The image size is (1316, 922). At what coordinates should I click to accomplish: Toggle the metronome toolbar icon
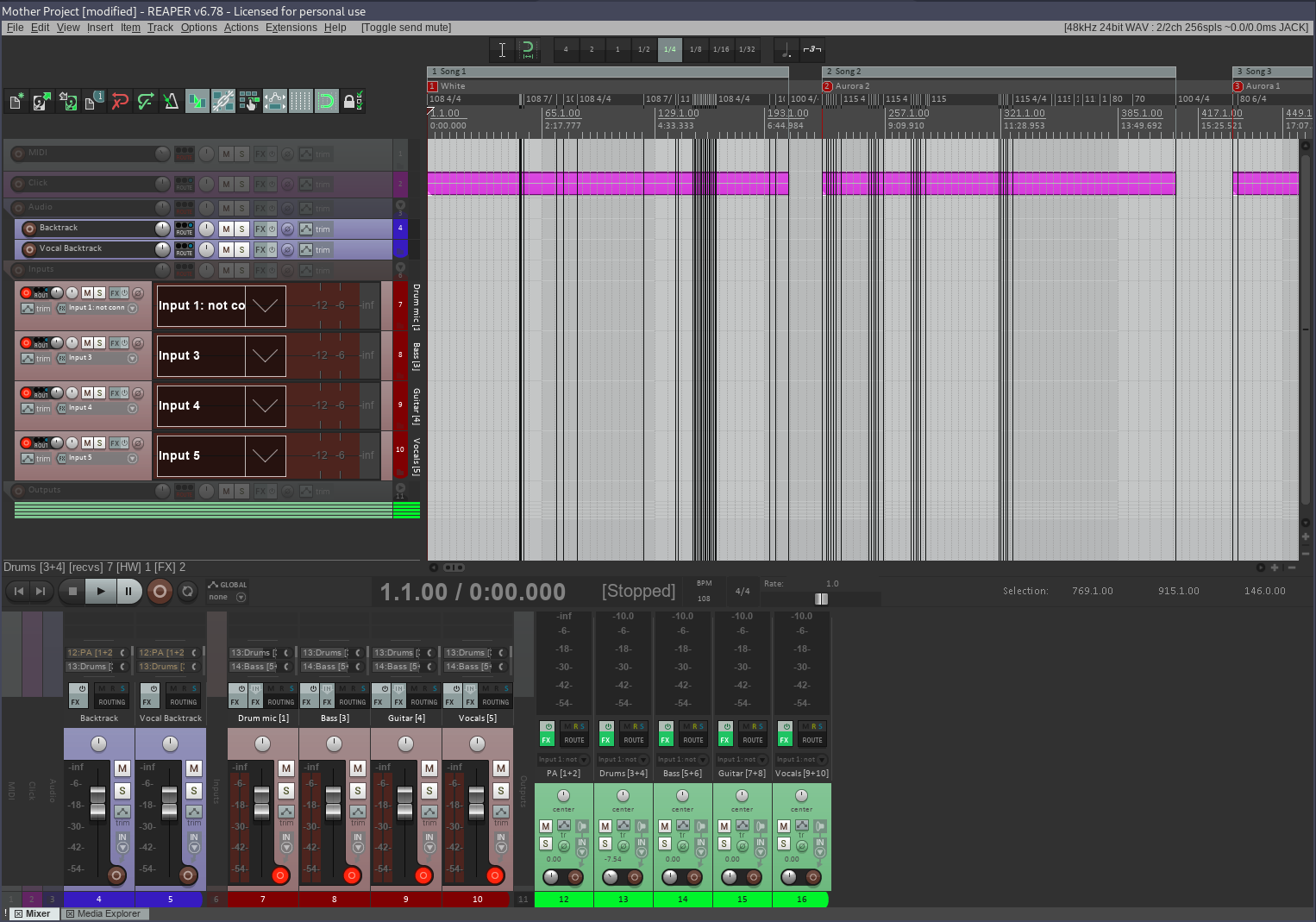coord(171,102)
